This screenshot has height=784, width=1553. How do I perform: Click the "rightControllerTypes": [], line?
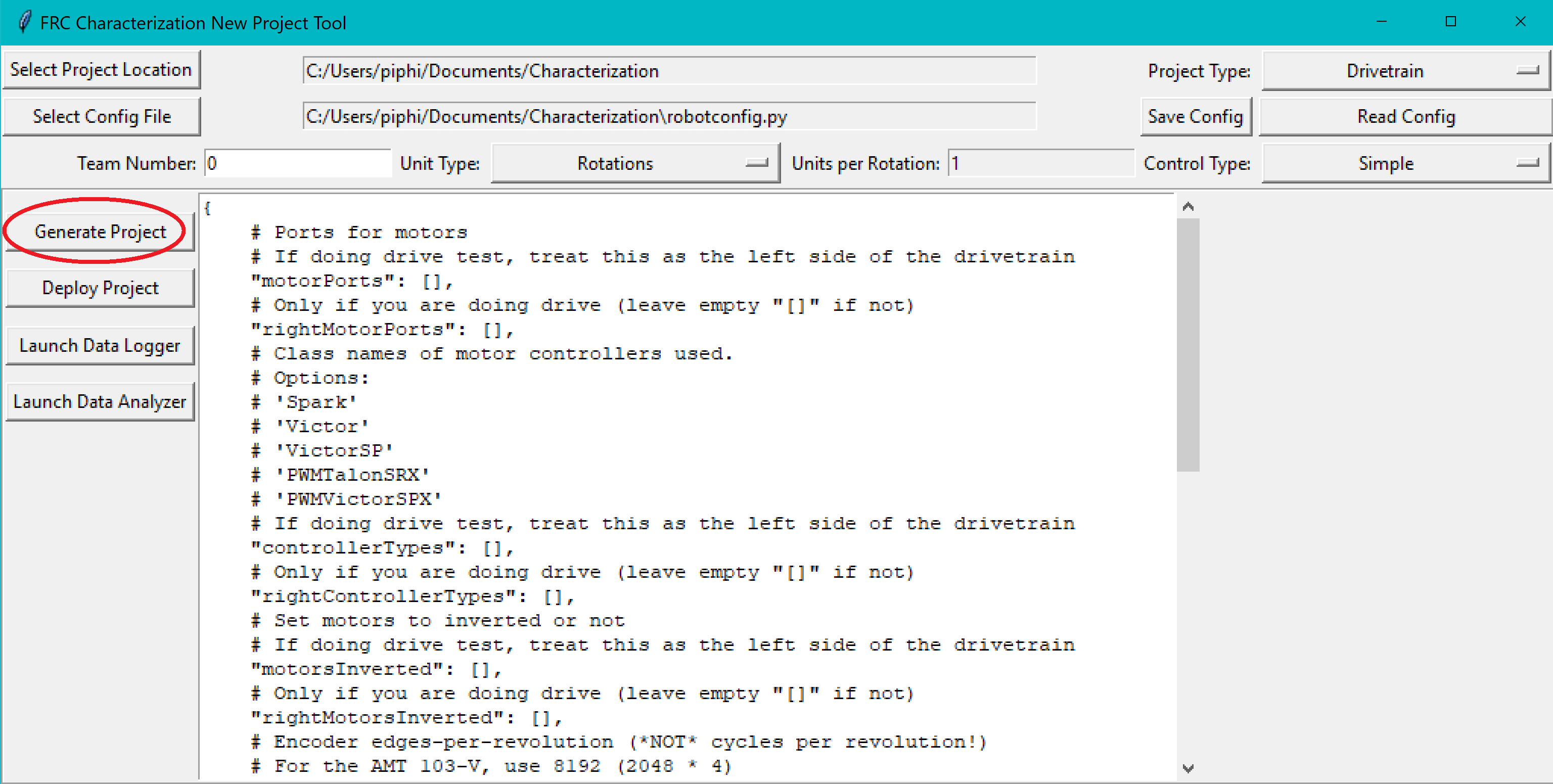coord(413,596)
